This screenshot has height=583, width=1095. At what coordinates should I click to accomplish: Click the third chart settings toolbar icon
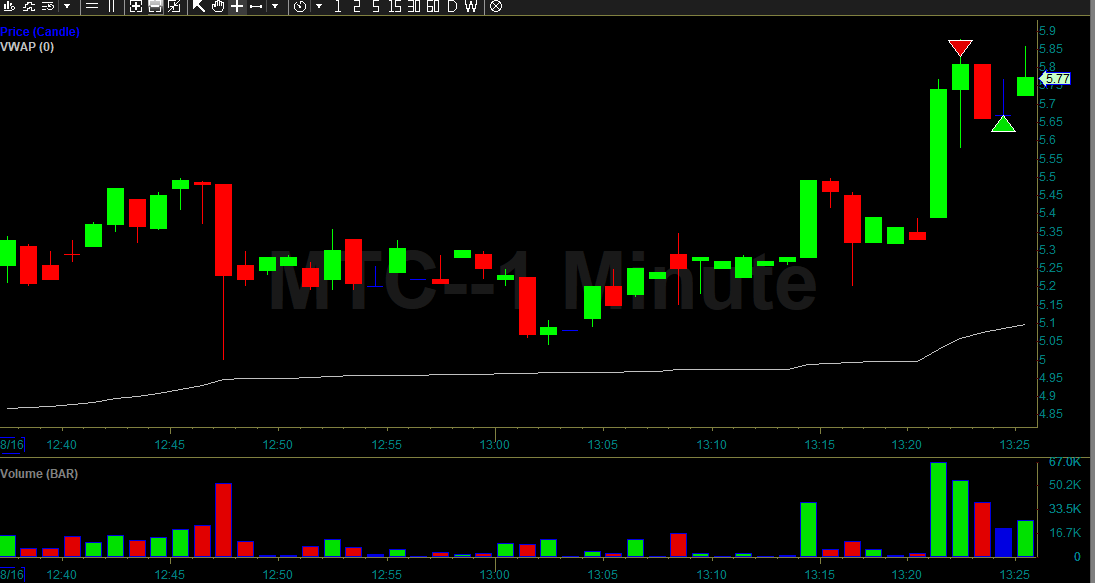pos(47,6)
